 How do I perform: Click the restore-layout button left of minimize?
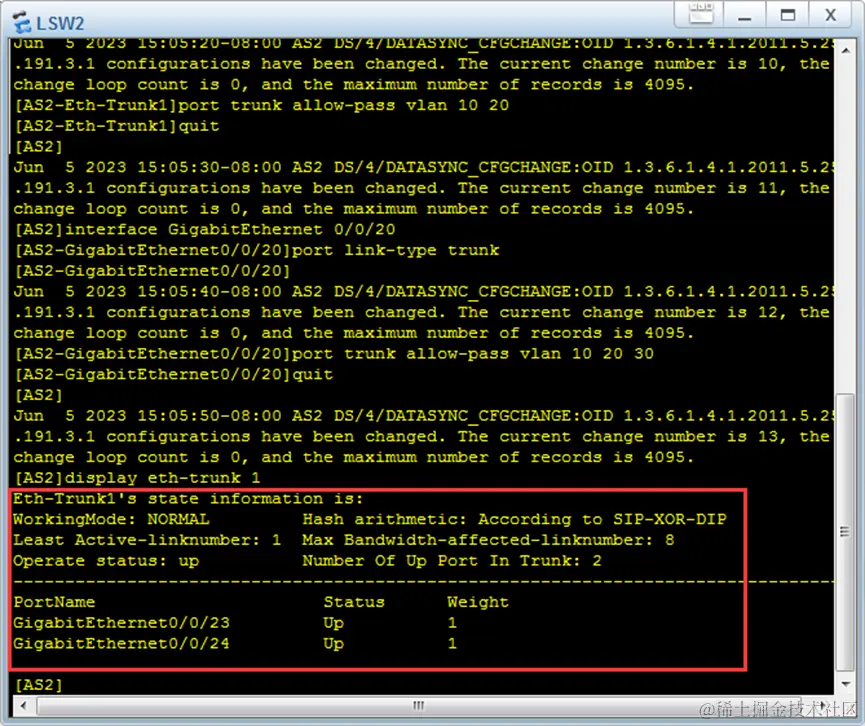pos(701,14)
